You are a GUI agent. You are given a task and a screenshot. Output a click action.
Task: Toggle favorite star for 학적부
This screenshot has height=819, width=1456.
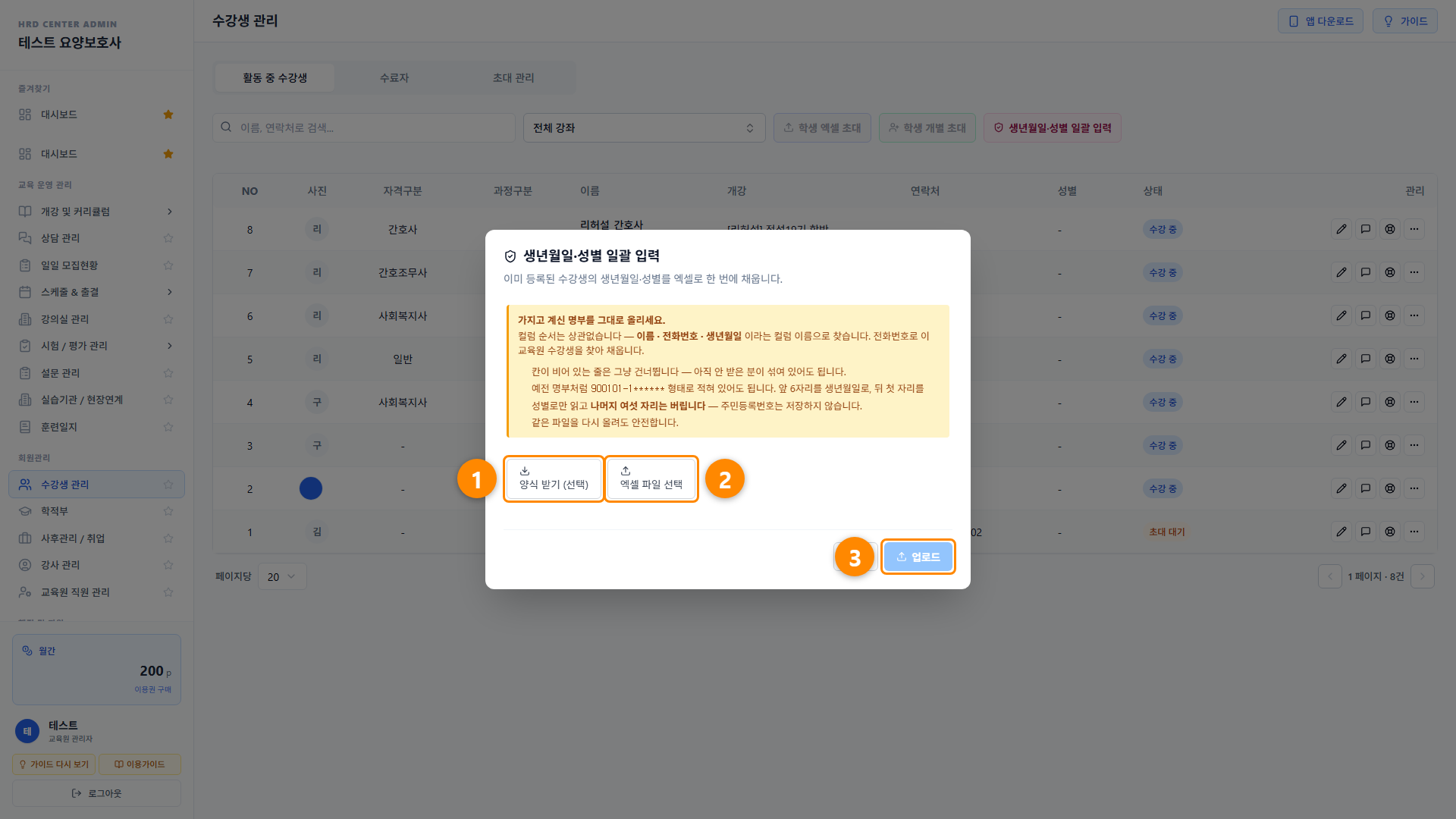point(168,511)
